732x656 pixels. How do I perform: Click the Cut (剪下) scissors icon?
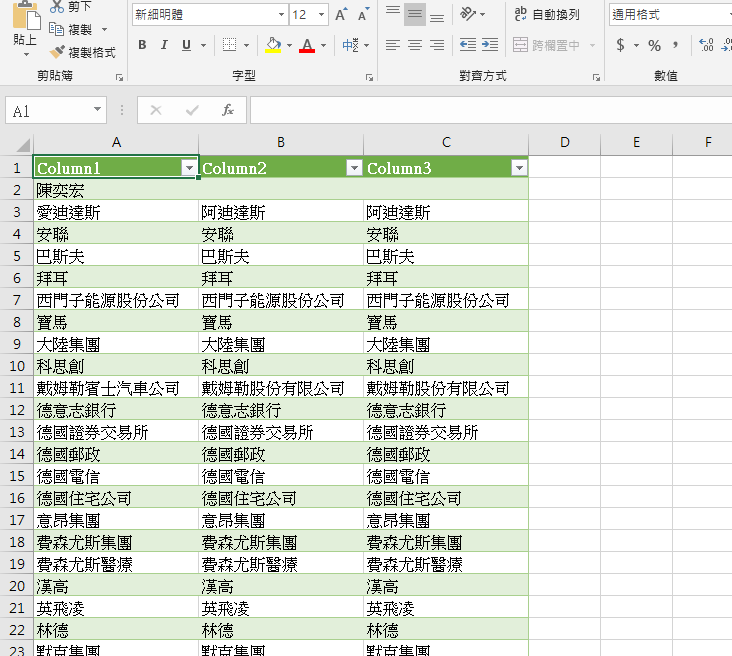pyautogui.click(x=56, y=6)
